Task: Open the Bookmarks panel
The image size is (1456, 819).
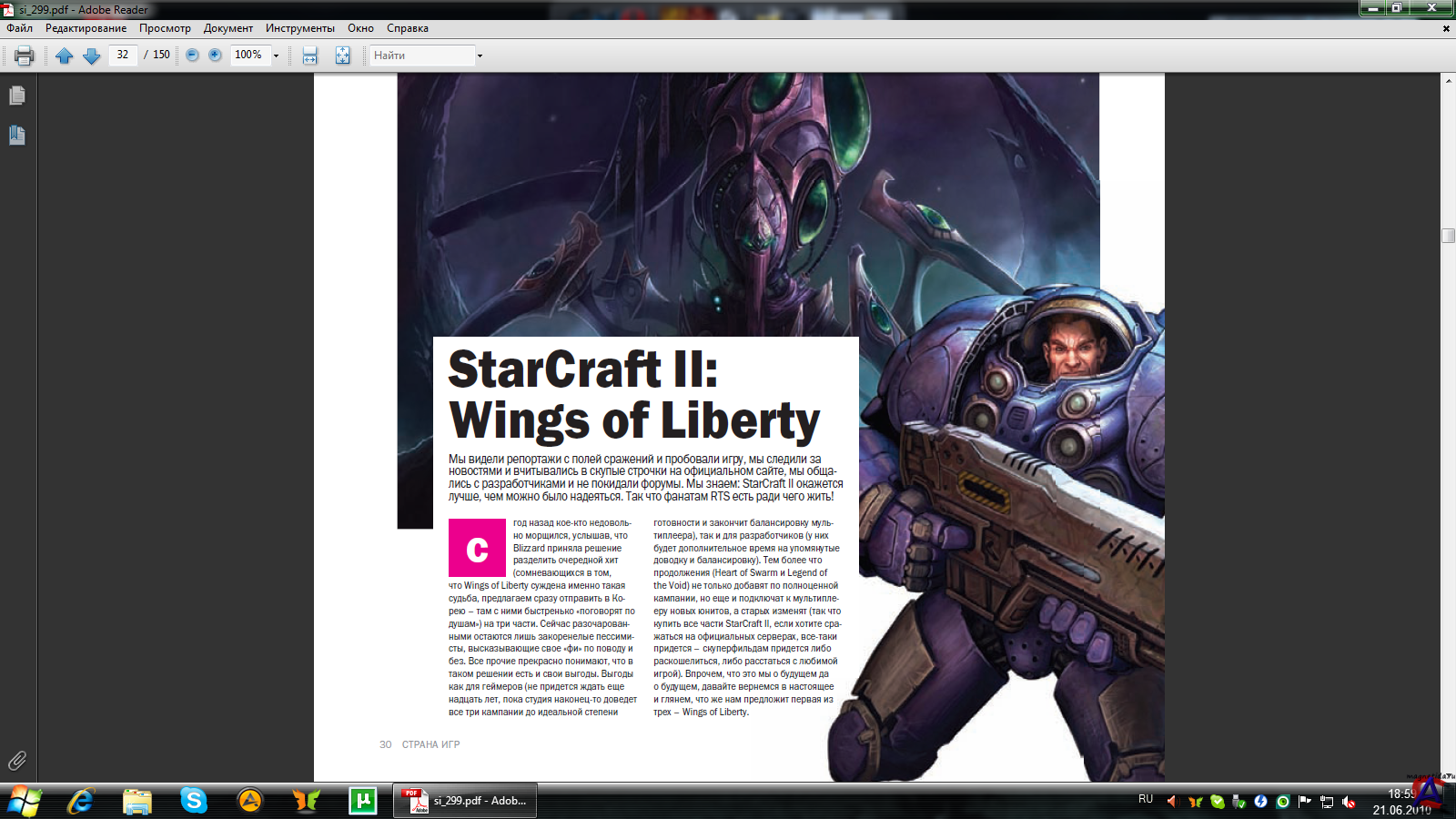Action: (x=17, y=136)
